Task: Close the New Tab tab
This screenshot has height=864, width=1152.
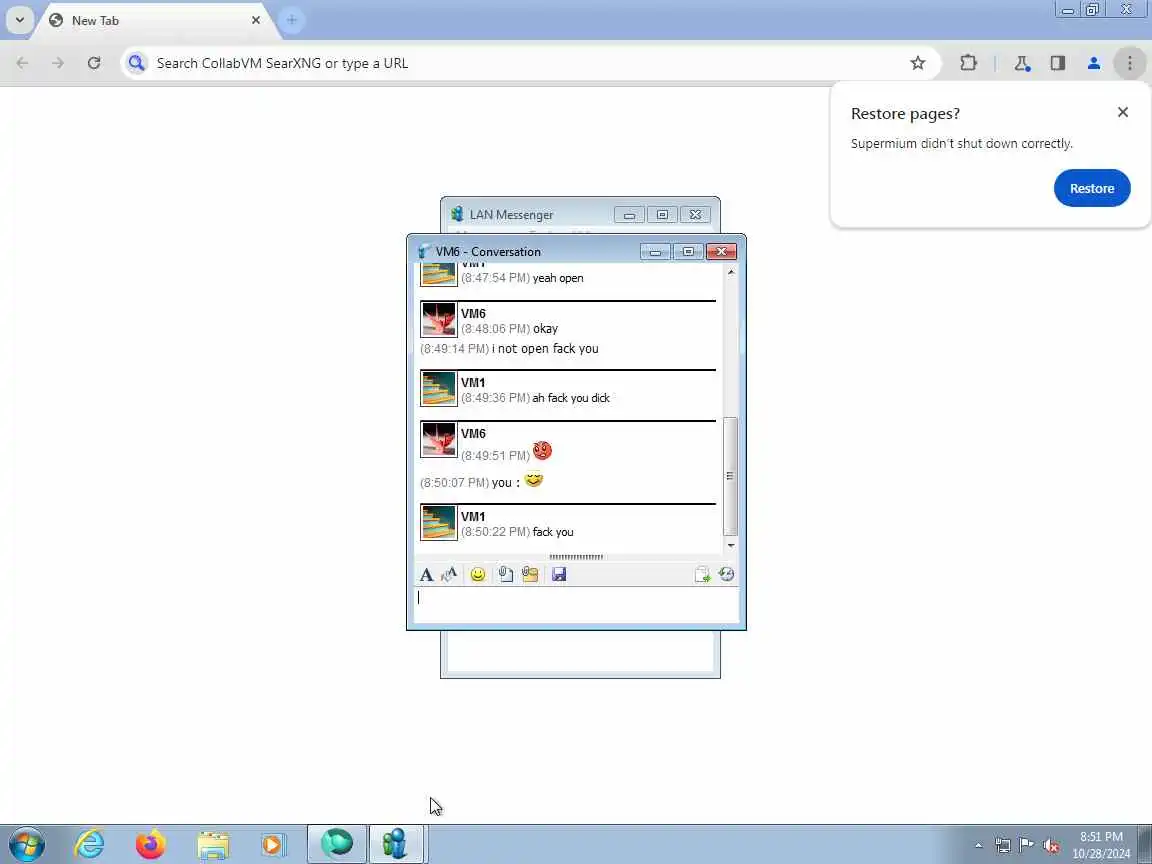Action: pos(256,21)
